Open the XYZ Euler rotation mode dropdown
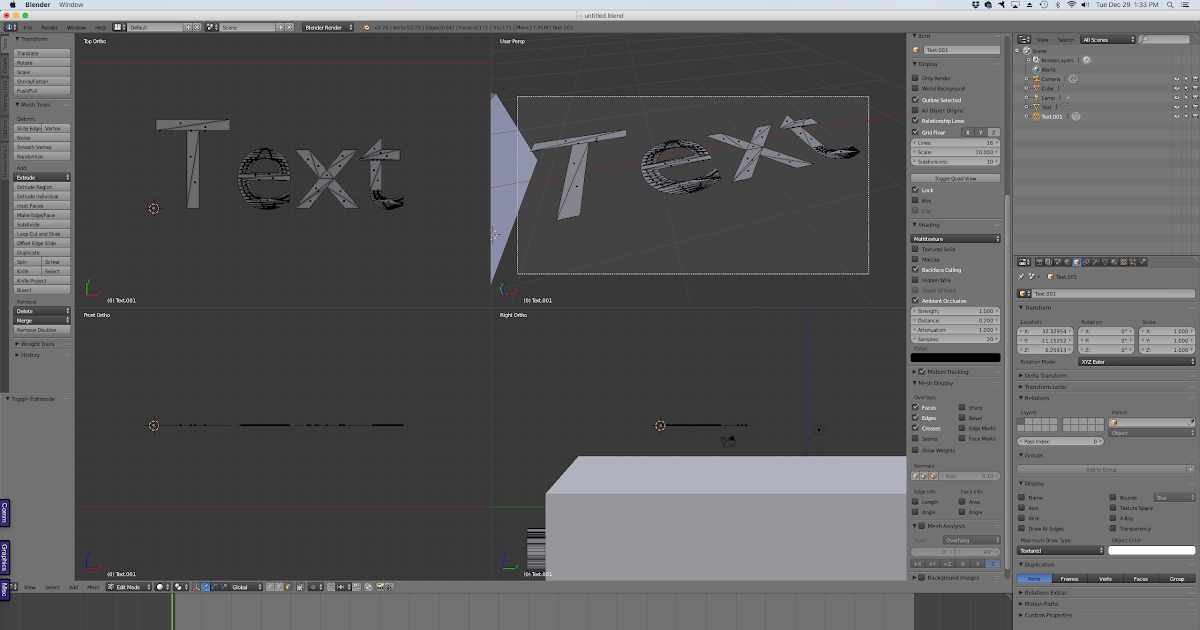Viewport: 1200px width, 630px height. coord(1138,362)
